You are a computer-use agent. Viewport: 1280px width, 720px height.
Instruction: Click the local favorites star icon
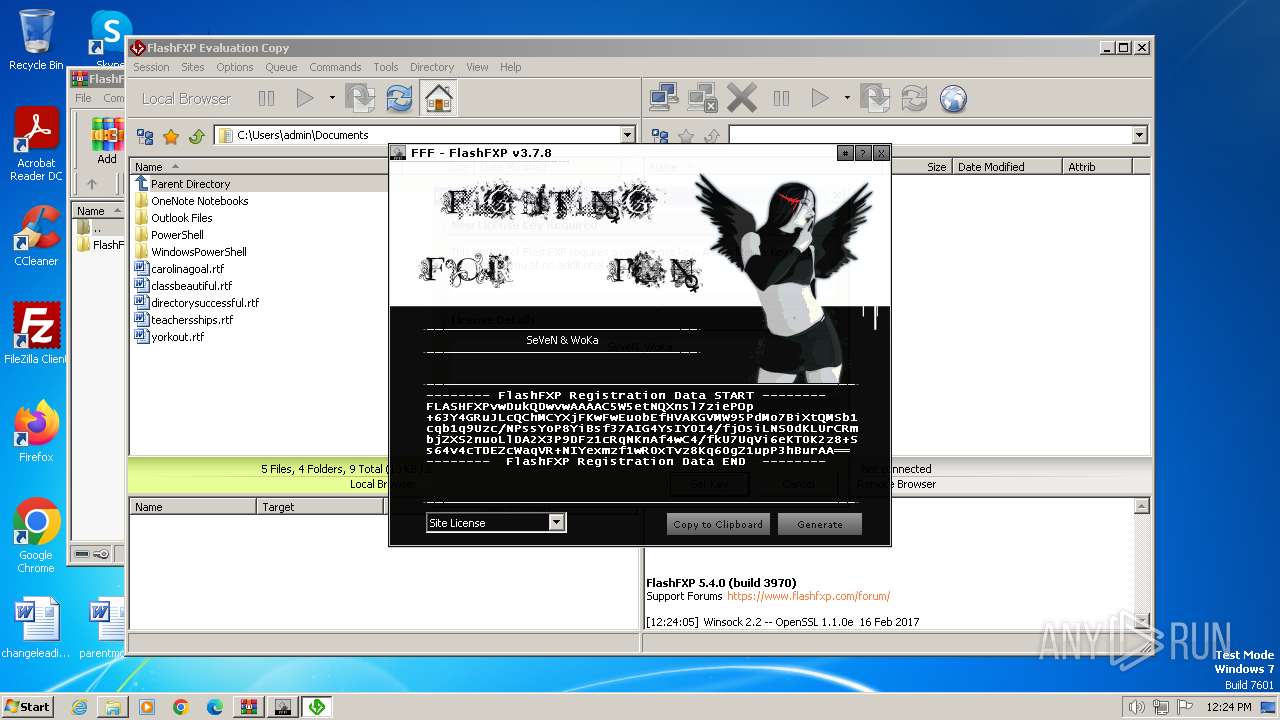click(171, 136)
